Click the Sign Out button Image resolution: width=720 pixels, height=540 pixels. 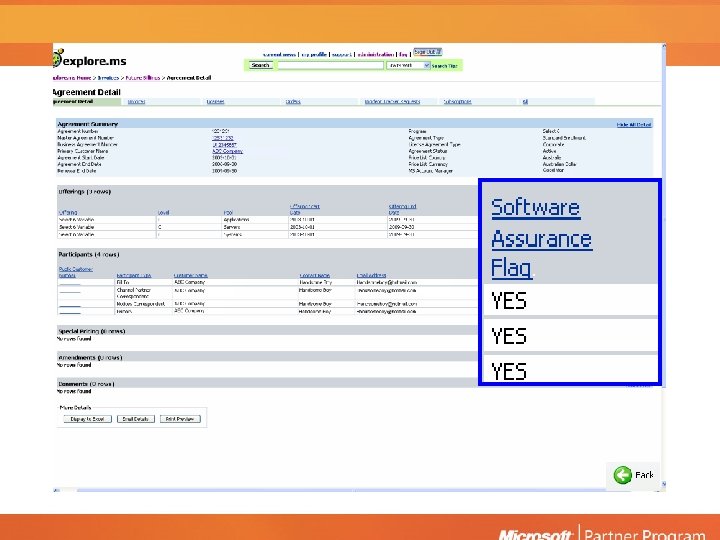click(427, 52)
